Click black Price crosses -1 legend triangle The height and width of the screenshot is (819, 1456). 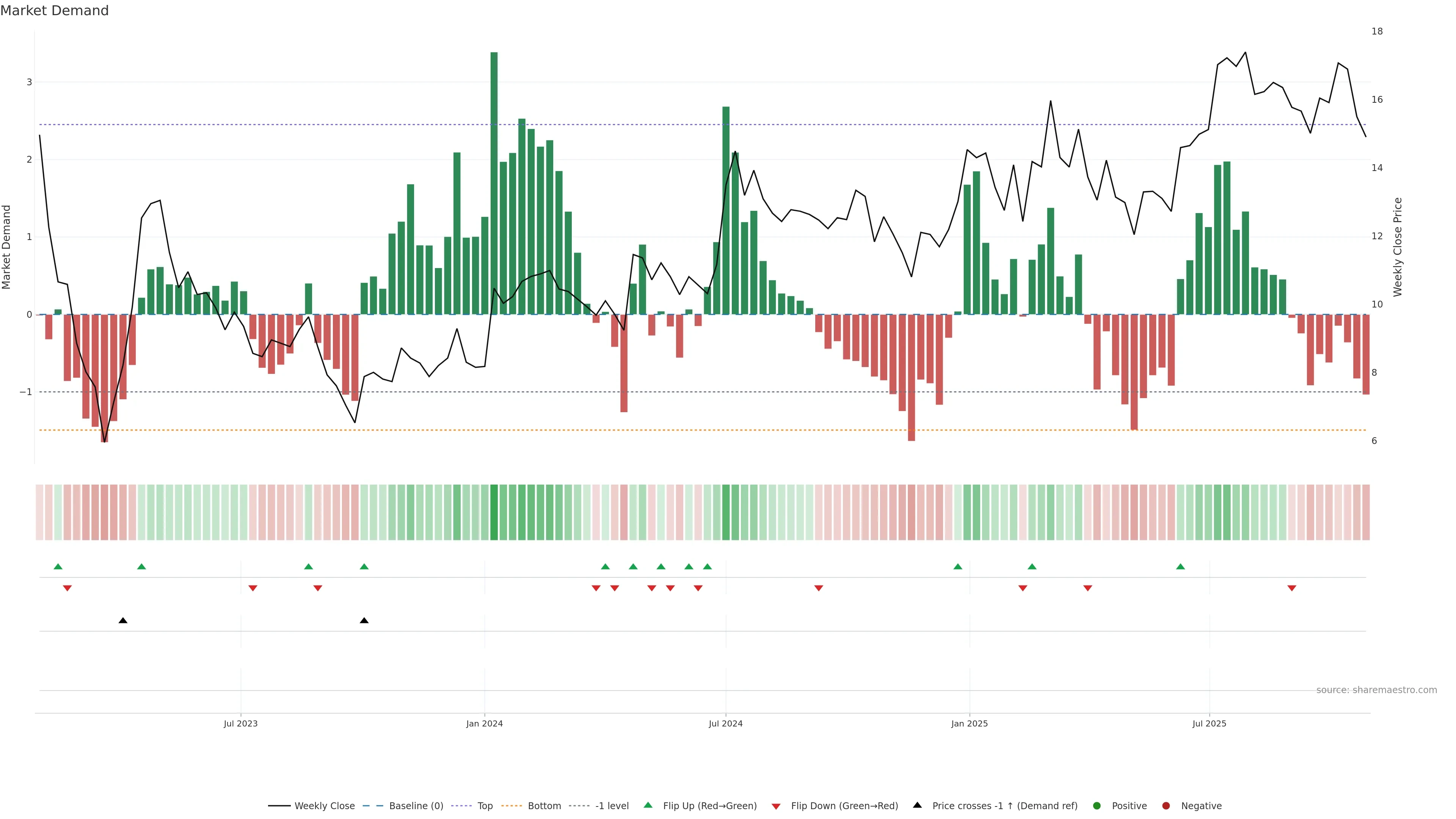click(x=917, y=805)
